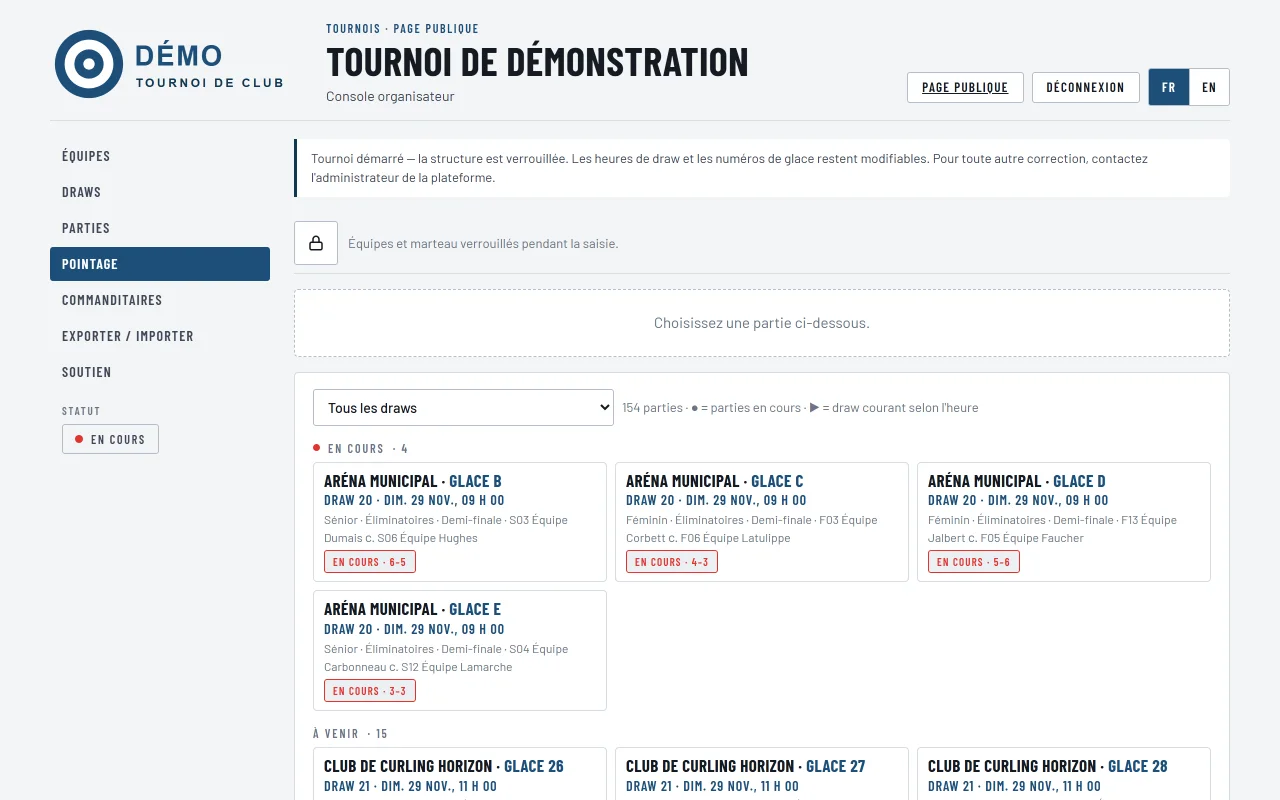Image resolution: width=1280 pixels, height=800 pixels.
Task: Click the DÉMO target logo icon
Action: point(89,64)
